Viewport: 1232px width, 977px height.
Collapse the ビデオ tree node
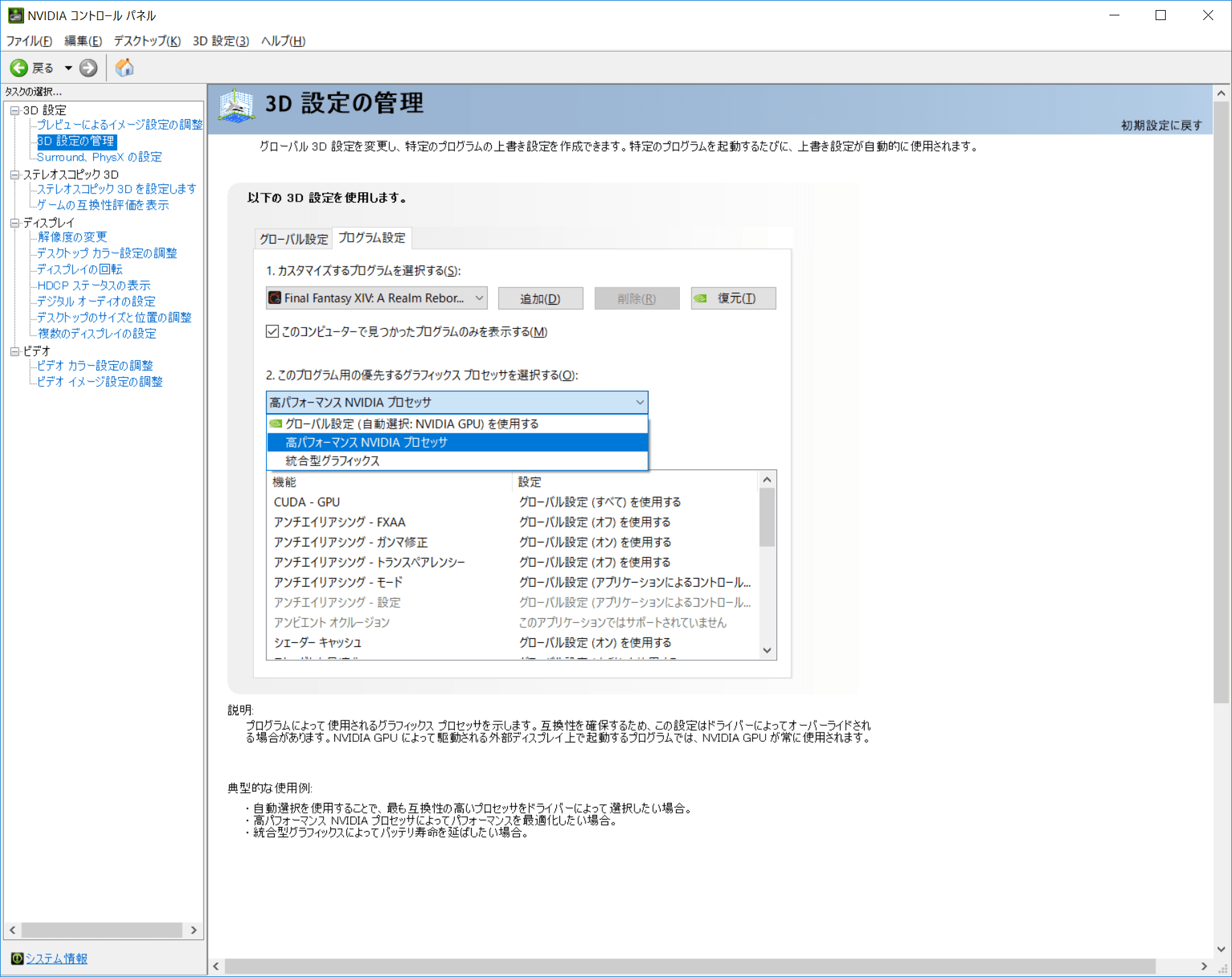click(15, 352)
